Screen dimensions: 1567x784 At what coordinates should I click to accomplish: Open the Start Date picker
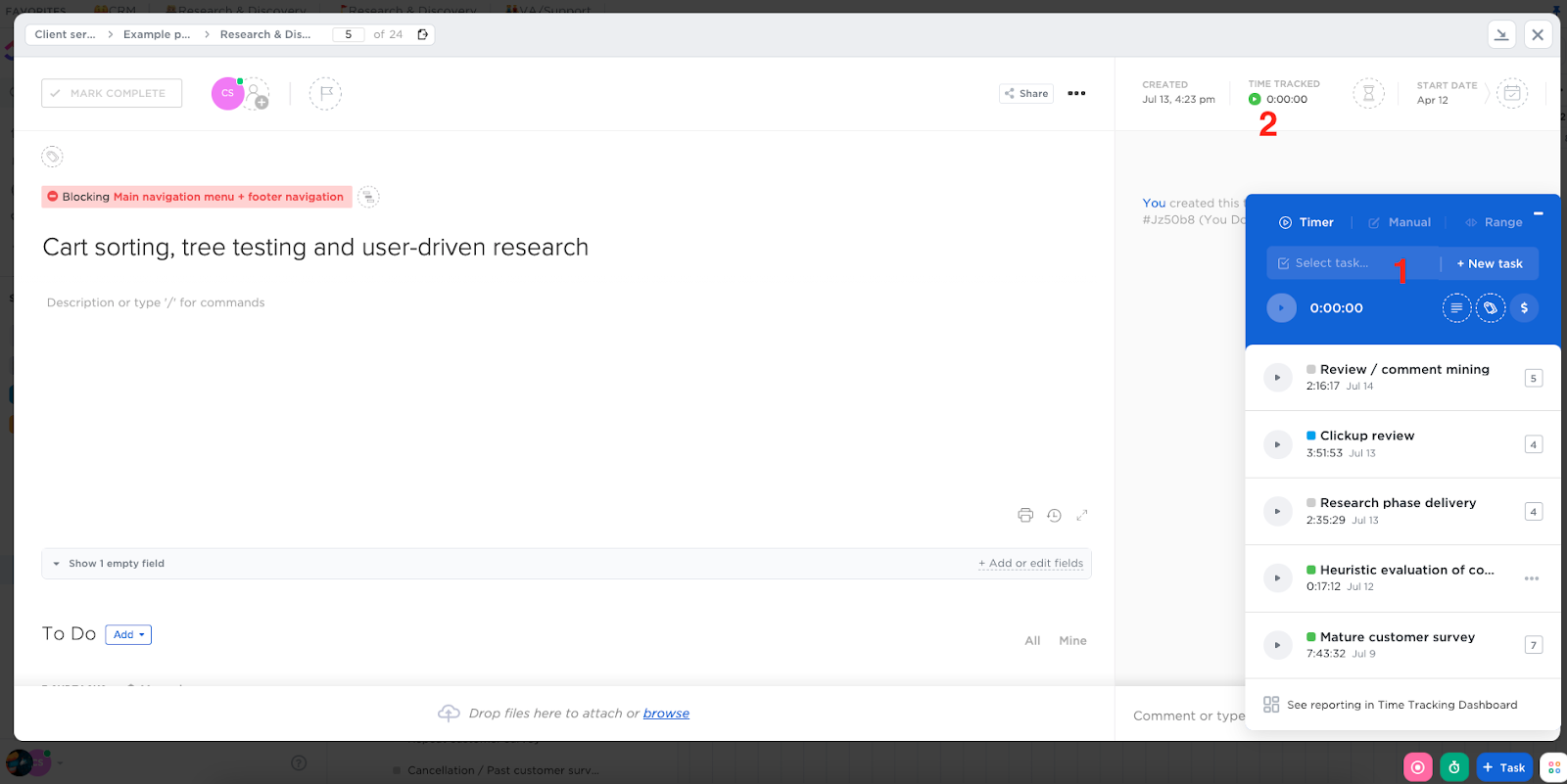[1448, 93]
